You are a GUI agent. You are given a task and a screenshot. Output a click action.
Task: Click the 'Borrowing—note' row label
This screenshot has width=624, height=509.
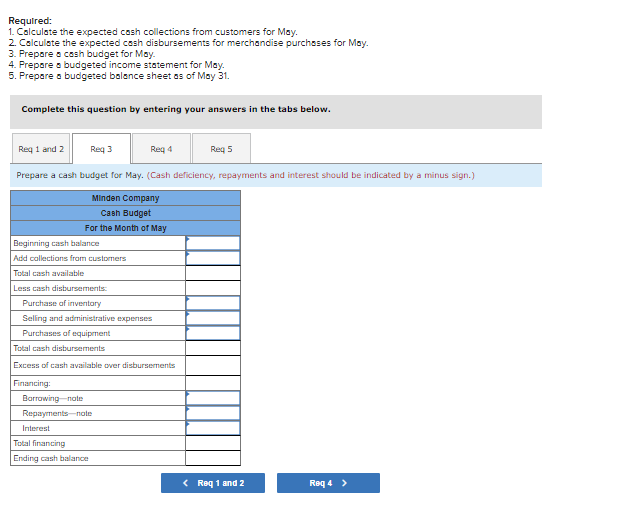pyautogui.click(x=53, y=398)
